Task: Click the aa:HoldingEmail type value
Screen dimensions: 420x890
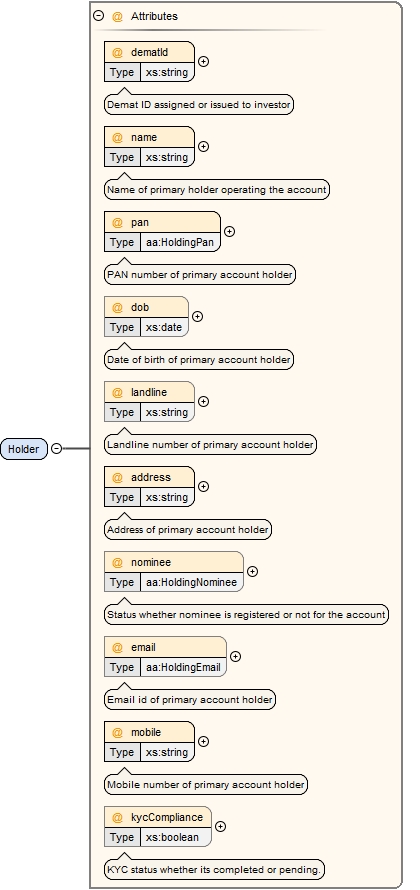Action: click(x=183, y=668)
